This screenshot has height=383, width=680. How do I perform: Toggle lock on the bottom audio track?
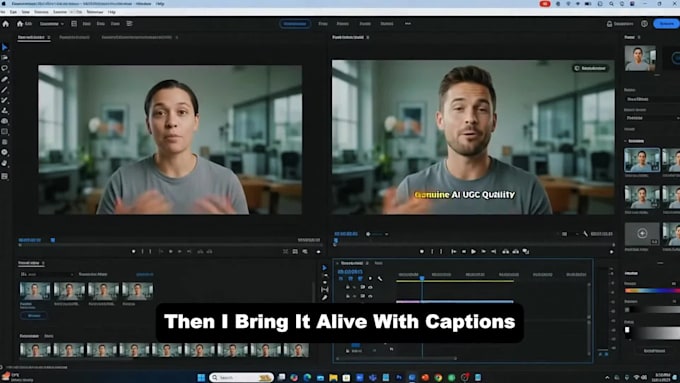pyautogui.click(x=347, y=350)
